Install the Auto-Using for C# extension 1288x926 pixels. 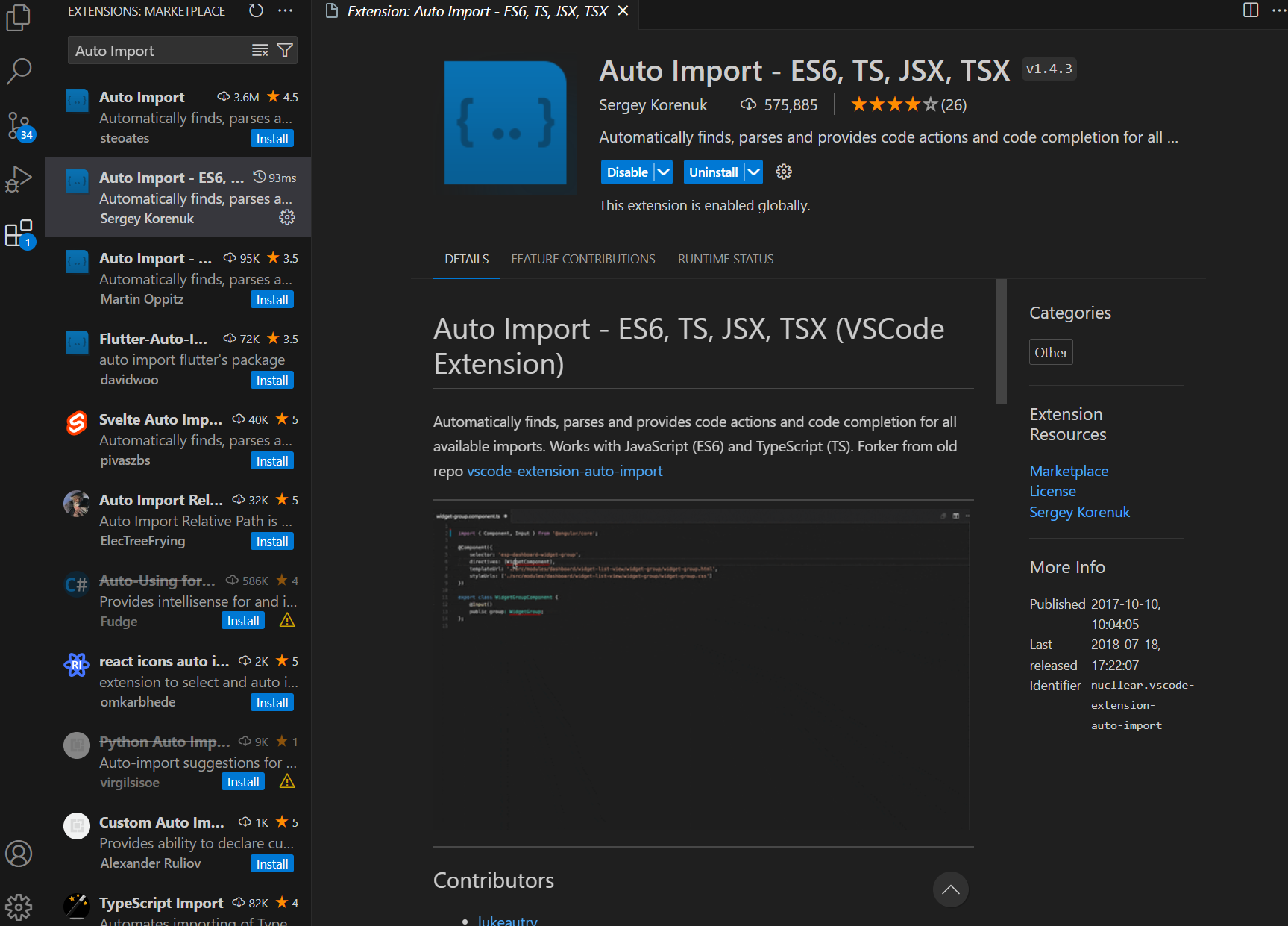(x=243, y=621)
